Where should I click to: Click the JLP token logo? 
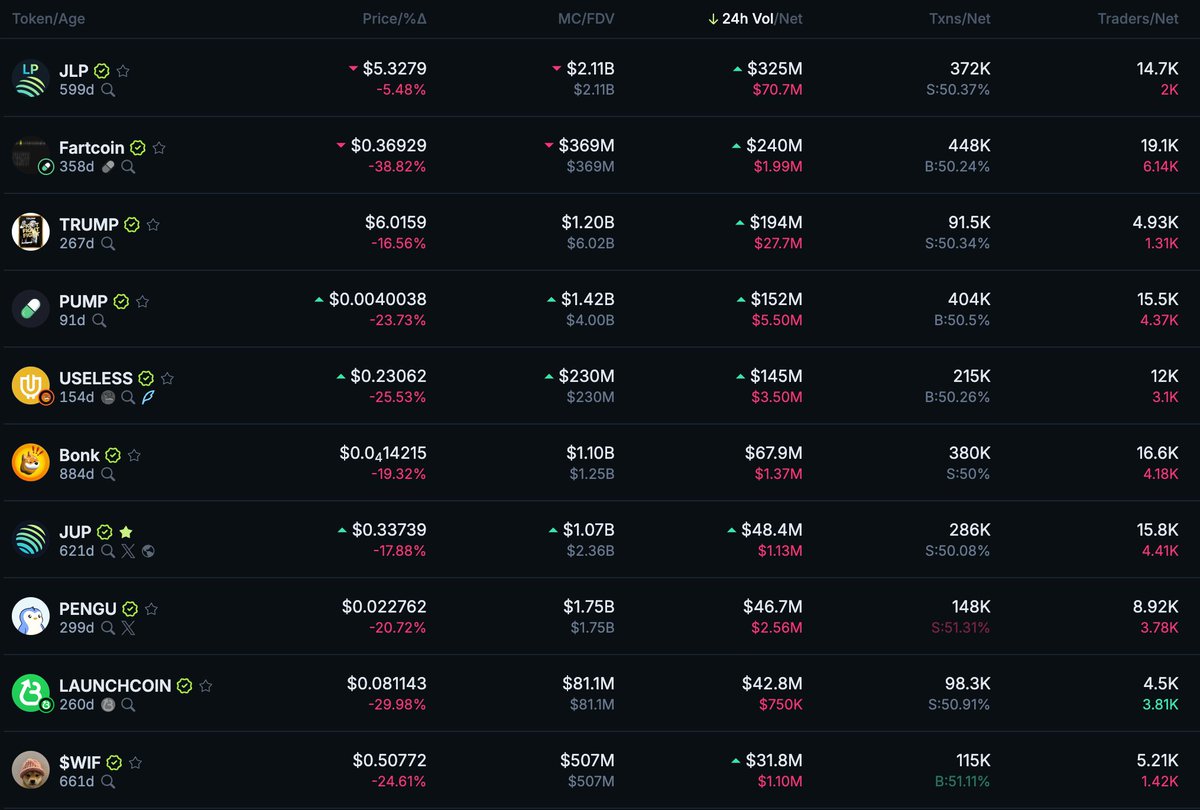[30, 78]
